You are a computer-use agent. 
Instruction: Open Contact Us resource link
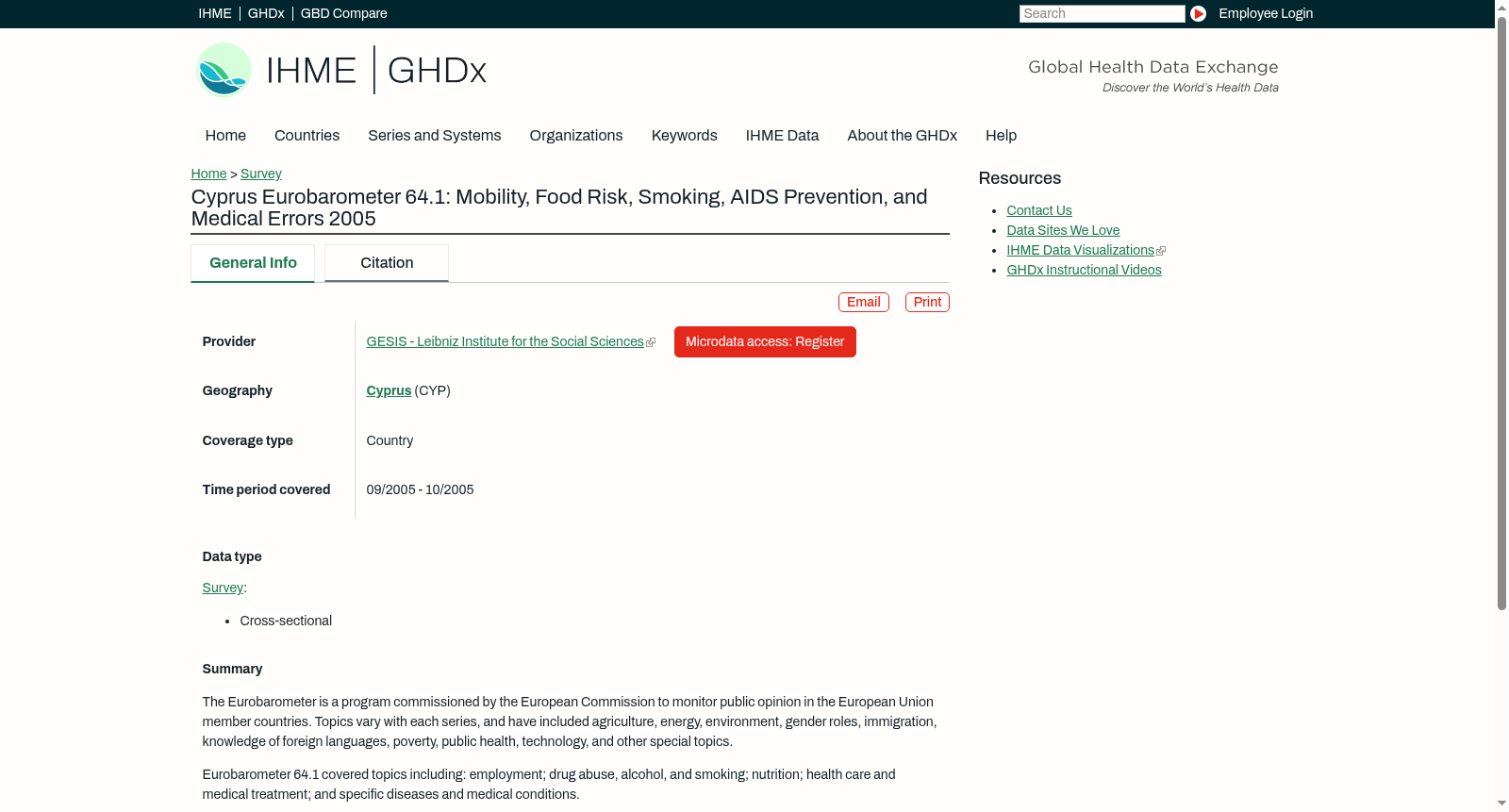[x=1039, y=210]
